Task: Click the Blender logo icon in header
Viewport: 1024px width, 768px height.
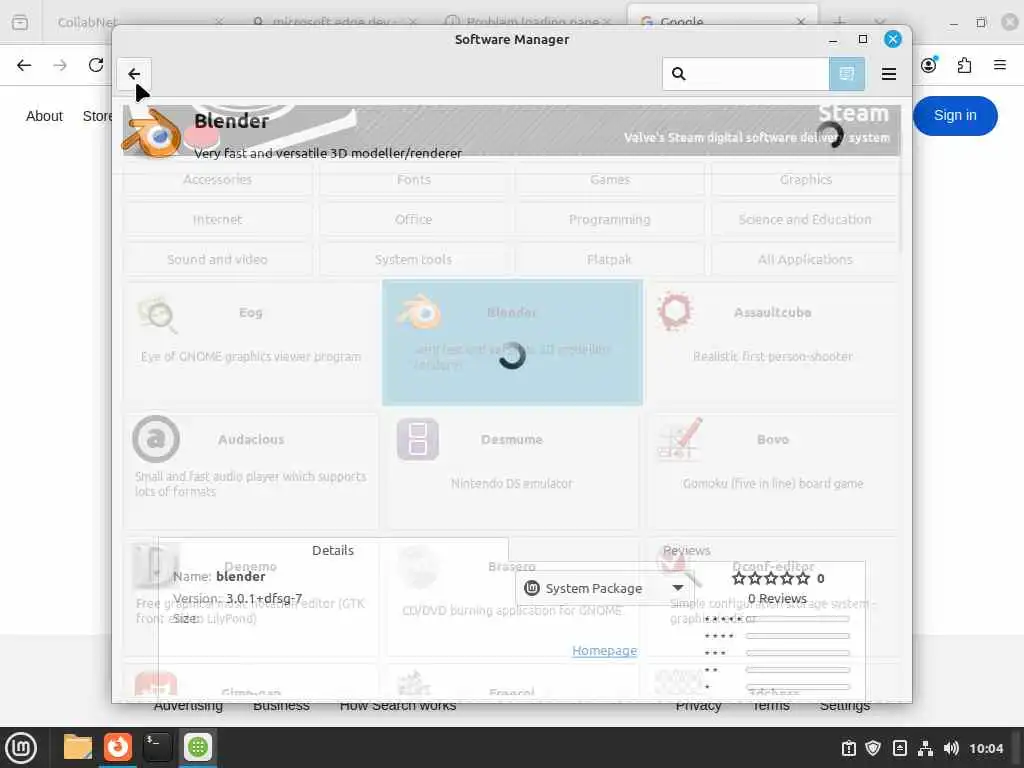Action: 152,133
